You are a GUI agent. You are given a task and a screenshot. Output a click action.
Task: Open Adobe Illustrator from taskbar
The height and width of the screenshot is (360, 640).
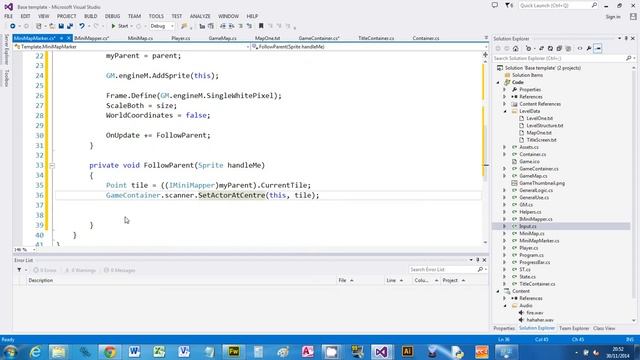407,352
